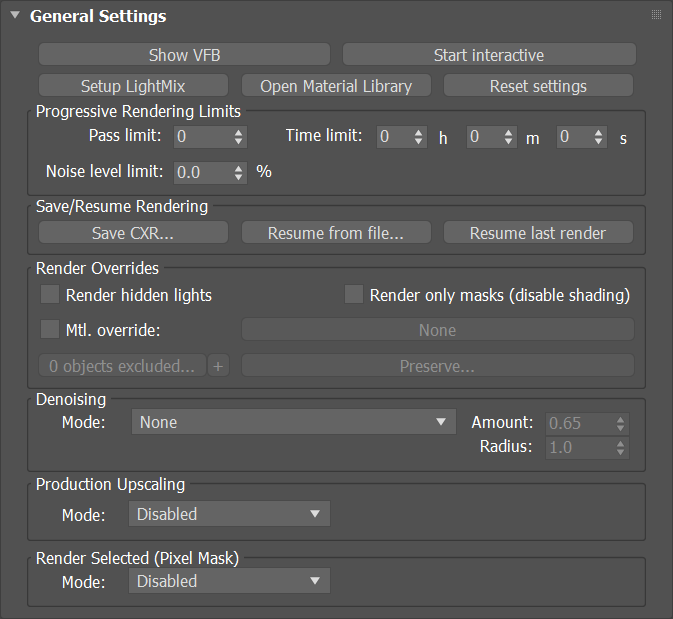The image size is (673, 619).
Task: Click the Time limit minutes spinner arrows
Action: [x=509, y=137]
